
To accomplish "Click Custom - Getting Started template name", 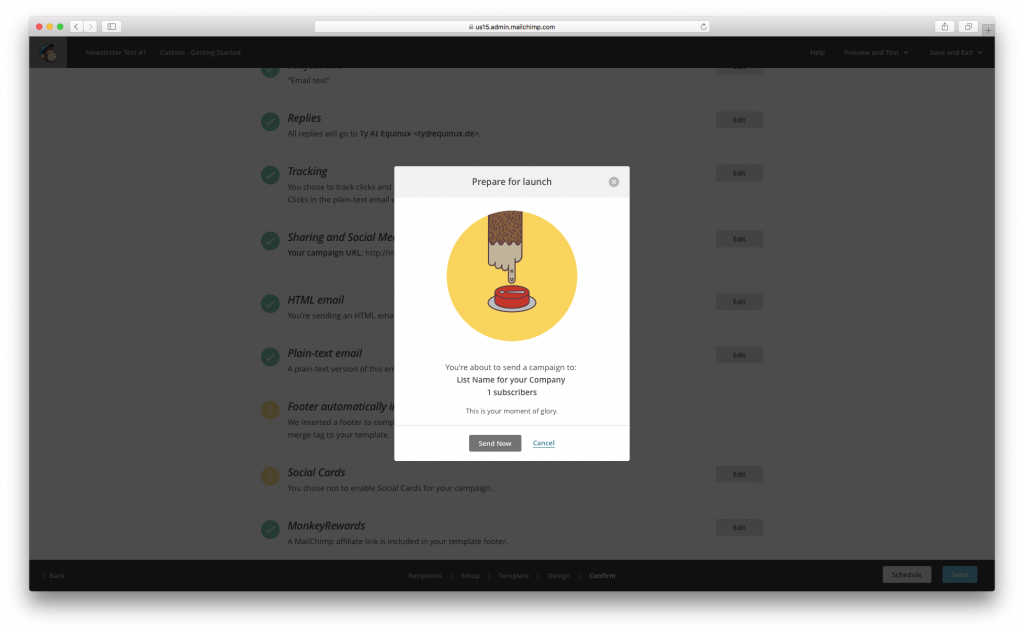I will [x=200, y=52].
